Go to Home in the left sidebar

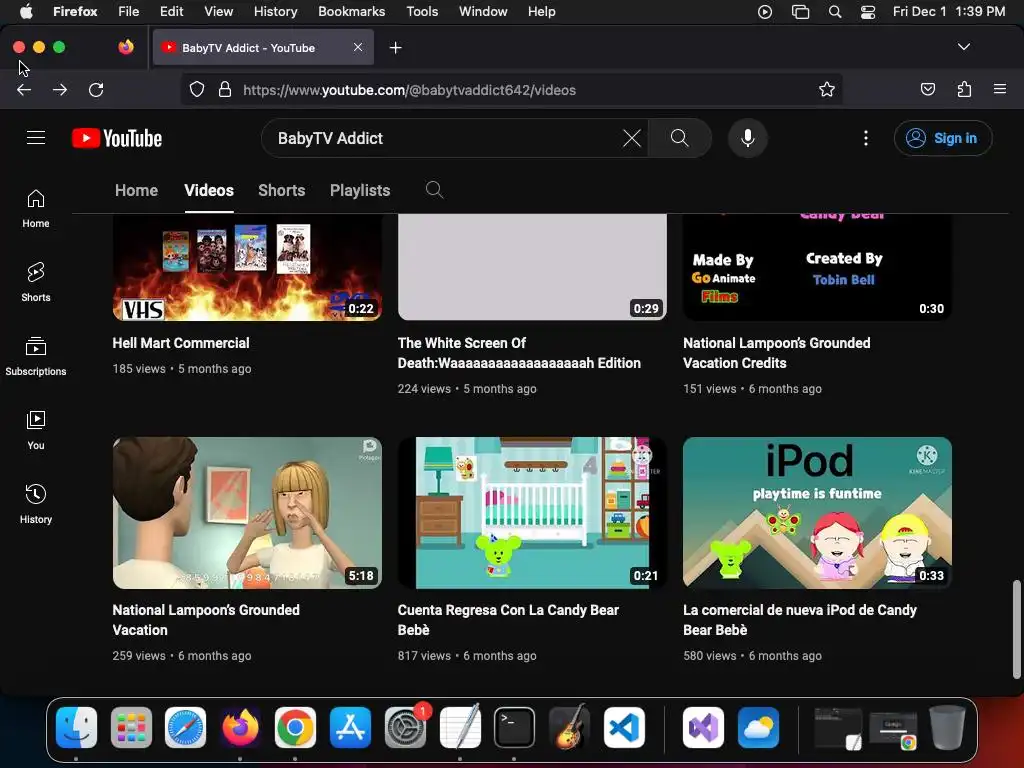tap(36, 208)
